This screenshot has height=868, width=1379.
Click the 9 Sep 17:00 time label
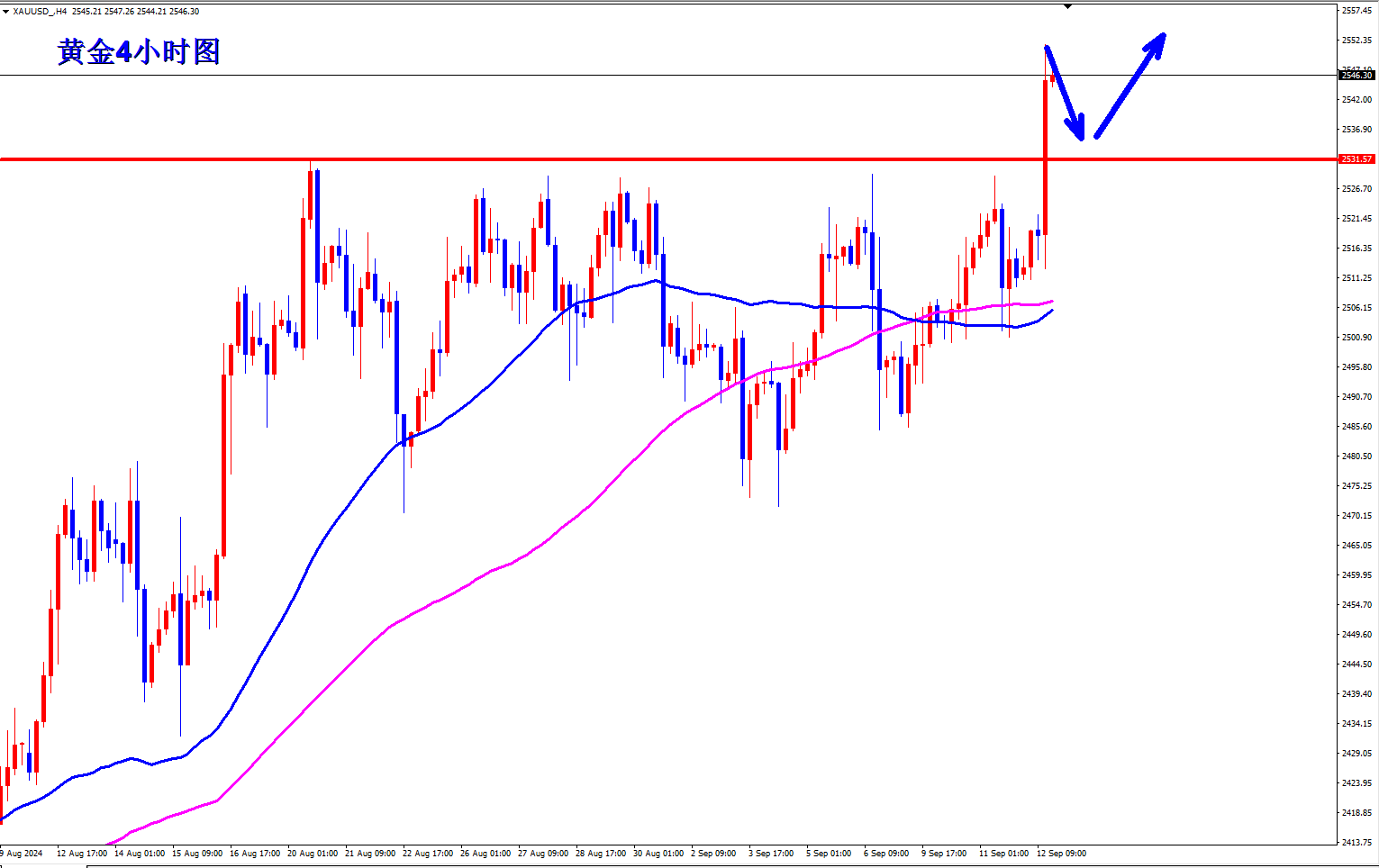click(x=944, y=854)
